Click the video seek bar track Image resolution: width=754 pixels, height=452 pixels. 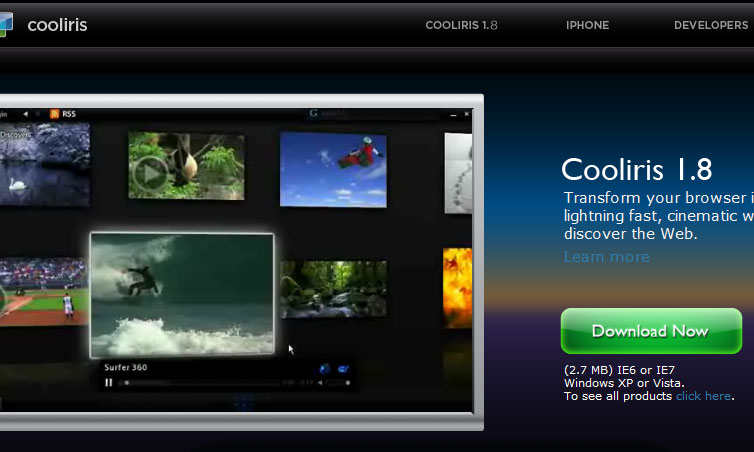[x=199, y=383]
